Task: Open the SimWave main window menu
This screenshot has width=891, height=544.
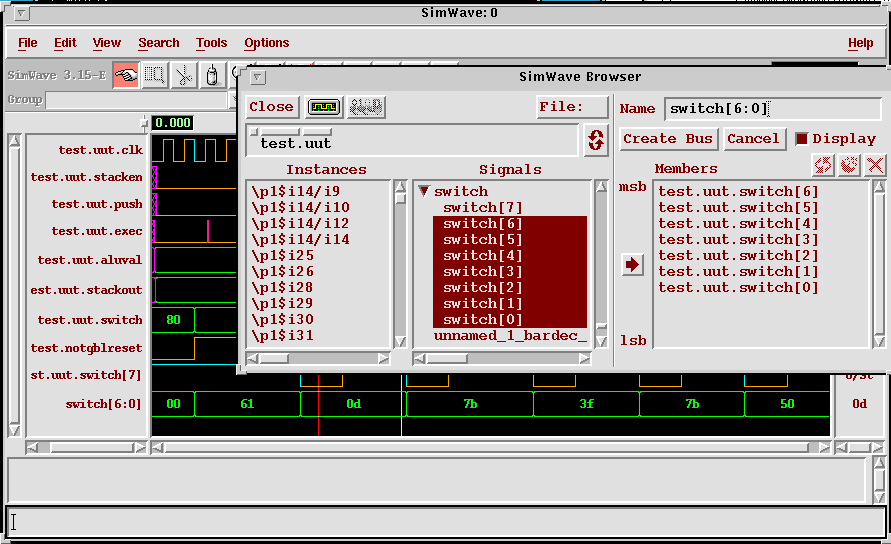Action: click(x=22, y=13)
